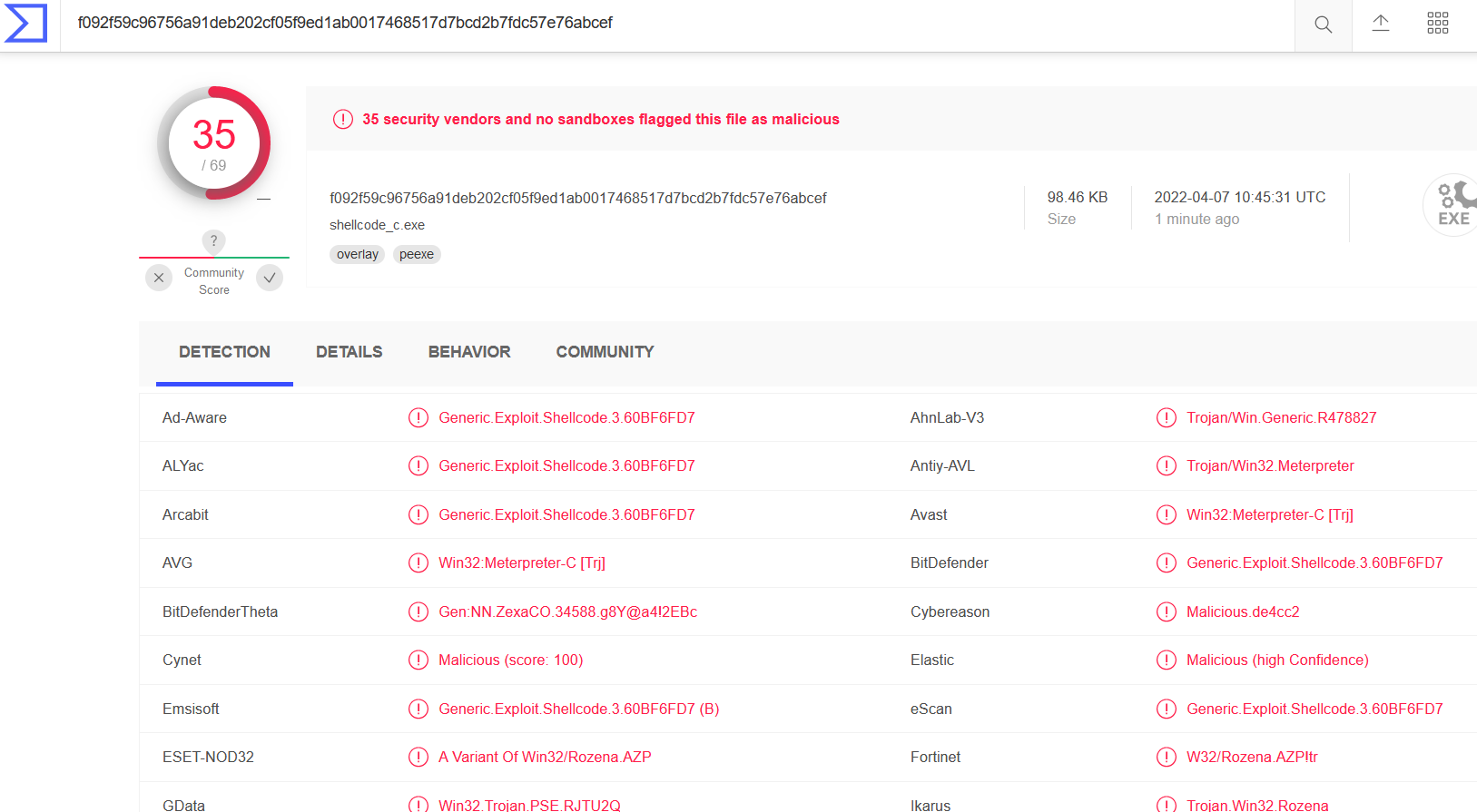Click the malicious warning icon in banner

(x=343, y=119)
